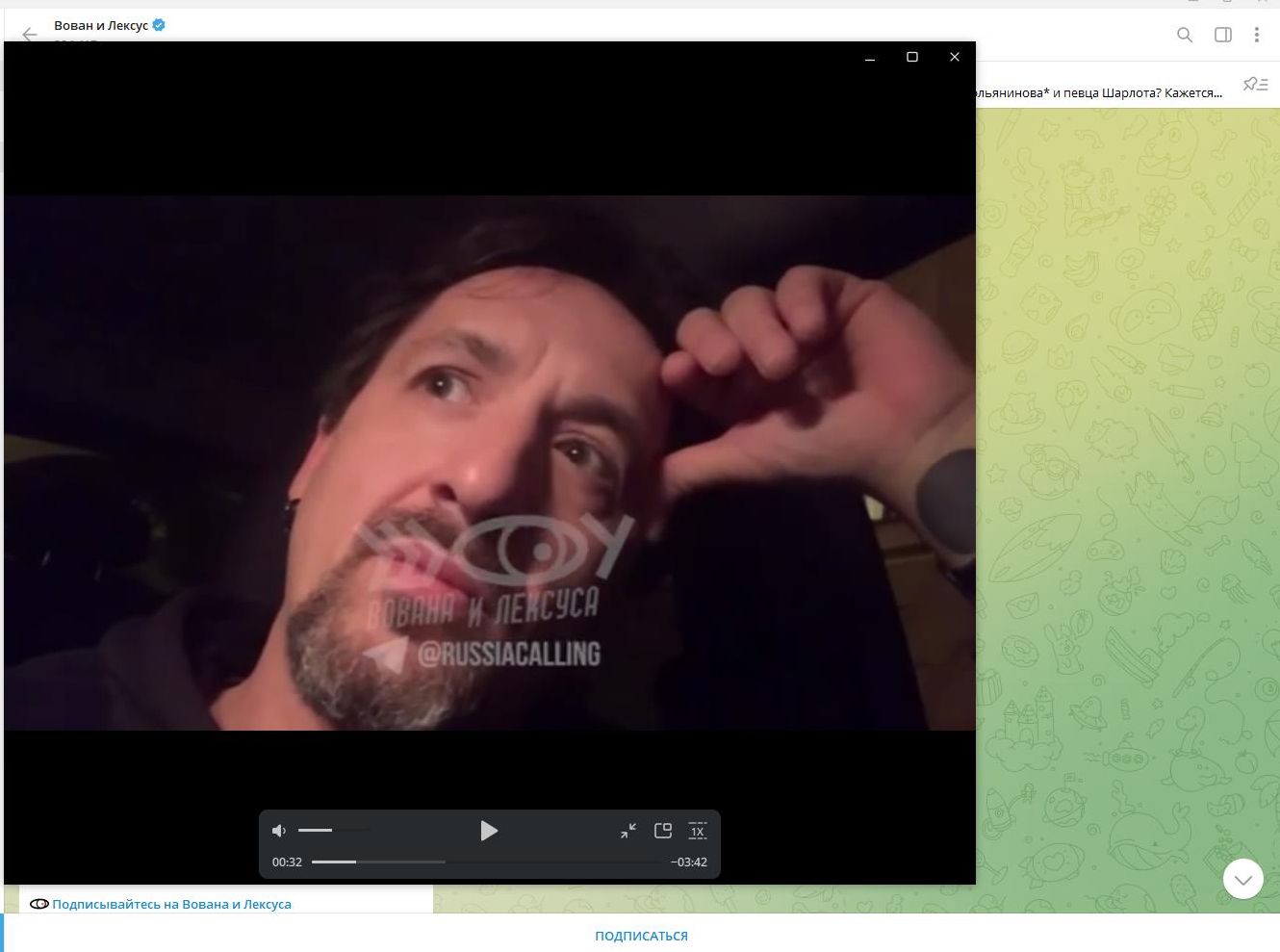Follow the Подписывайтесь на Вована и Лексуса link
The width and height of the screenshot is (1280, 952).
coord(171,904)
